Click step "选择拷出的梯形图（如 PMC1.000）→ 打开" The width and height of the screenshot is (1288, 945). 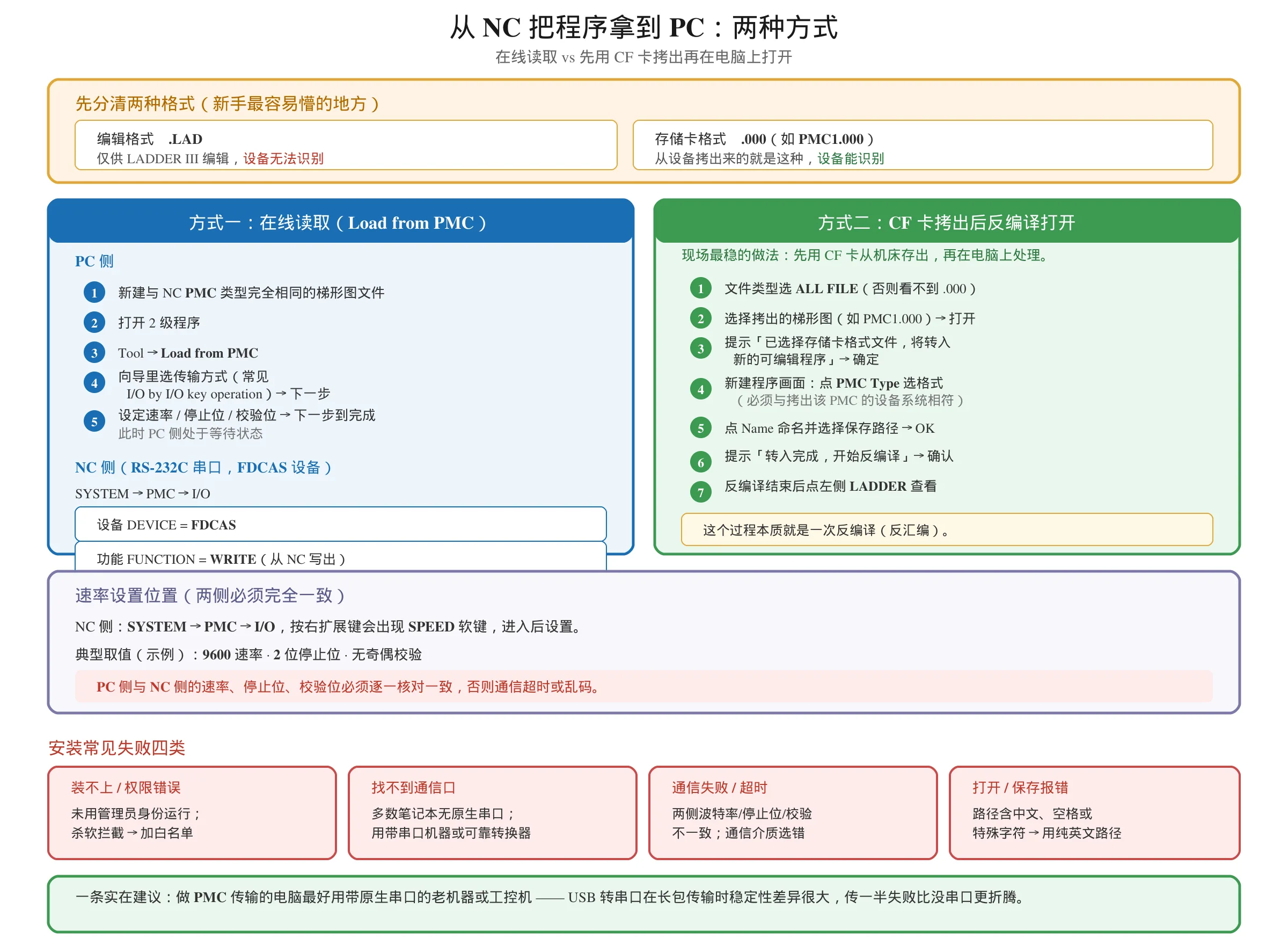[850, 318]
